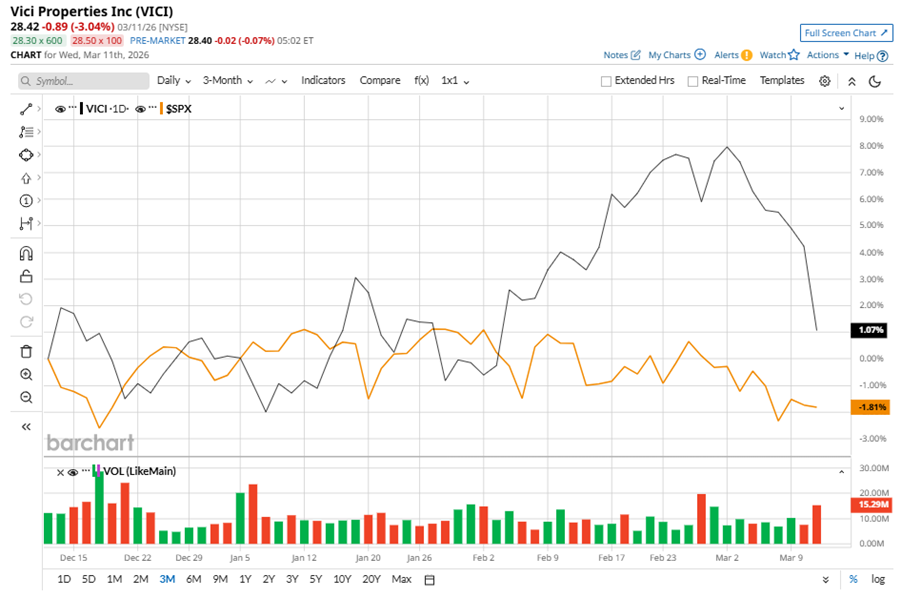This screenshot has height=598, width=902.
Task: Zoom in using the plus magnifier
Action: tap(26, 374)
